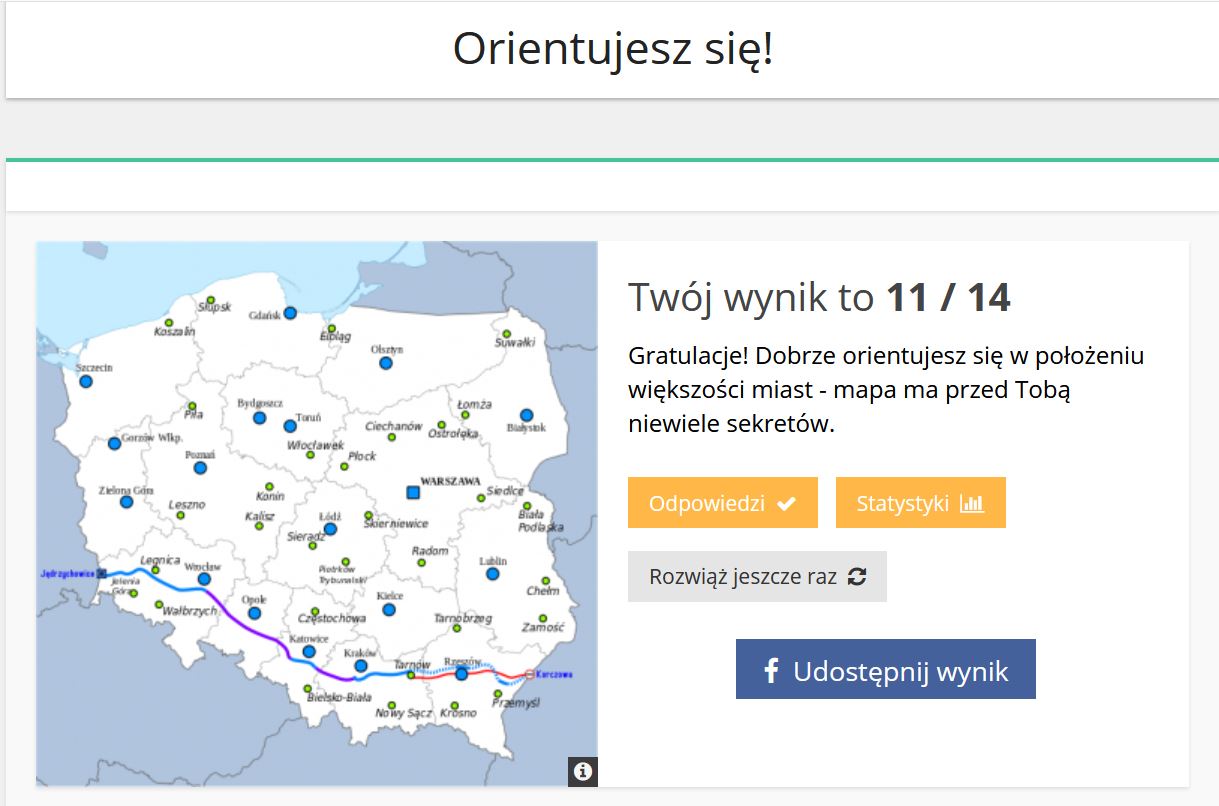Click the Jędrzychowice route endpoint label
The width and height of the screenshot is (1219, 806).
[68, 574]
